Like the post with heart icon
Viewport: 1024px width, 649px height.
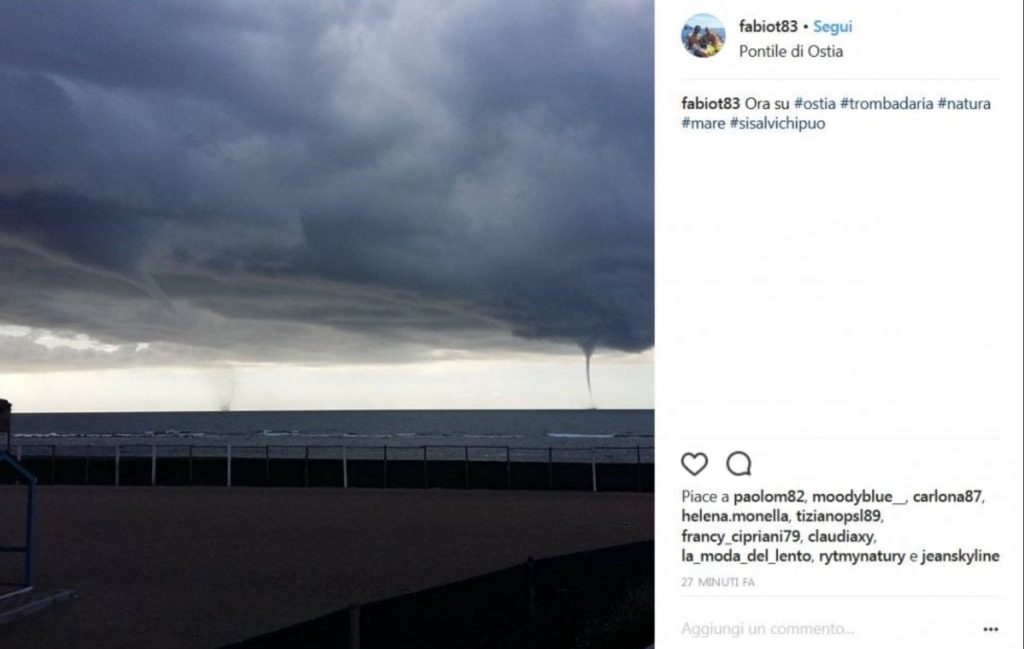click(x=694, y=464)
